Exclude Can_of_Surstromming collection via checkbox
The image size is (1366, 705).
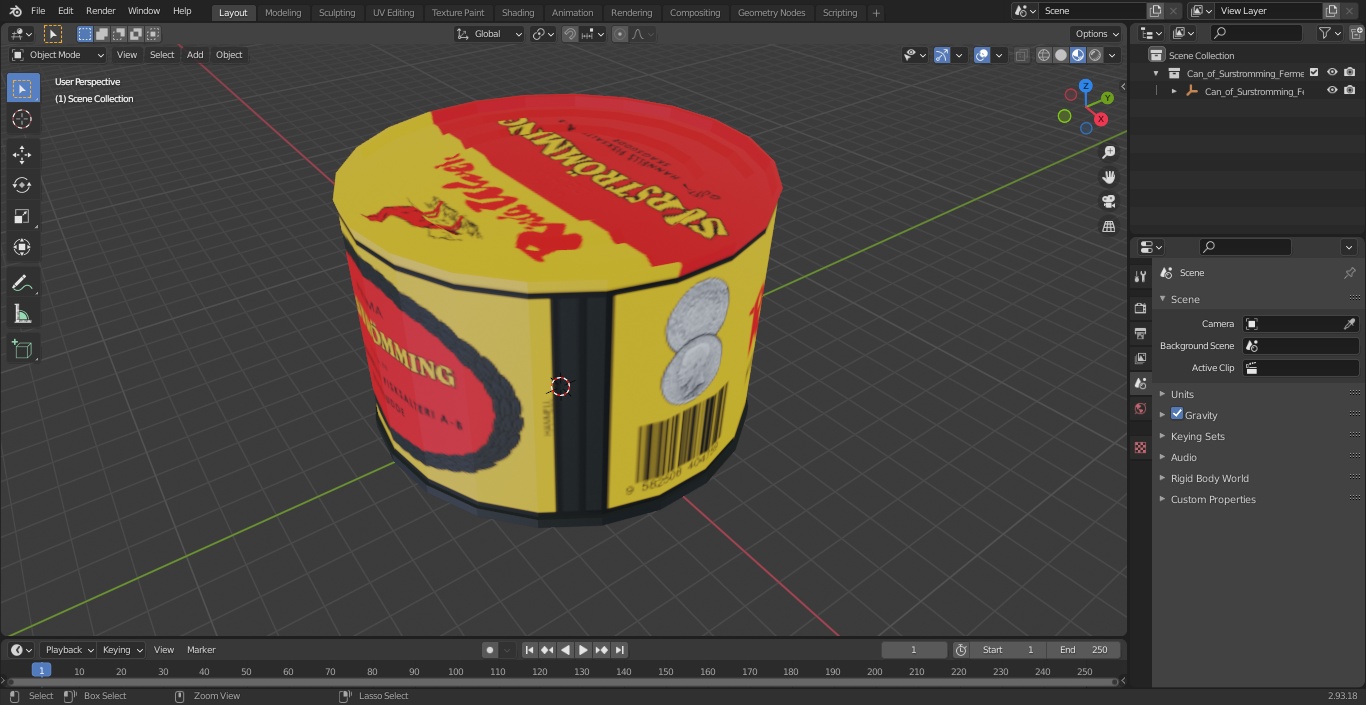(x=1314, y=72)
